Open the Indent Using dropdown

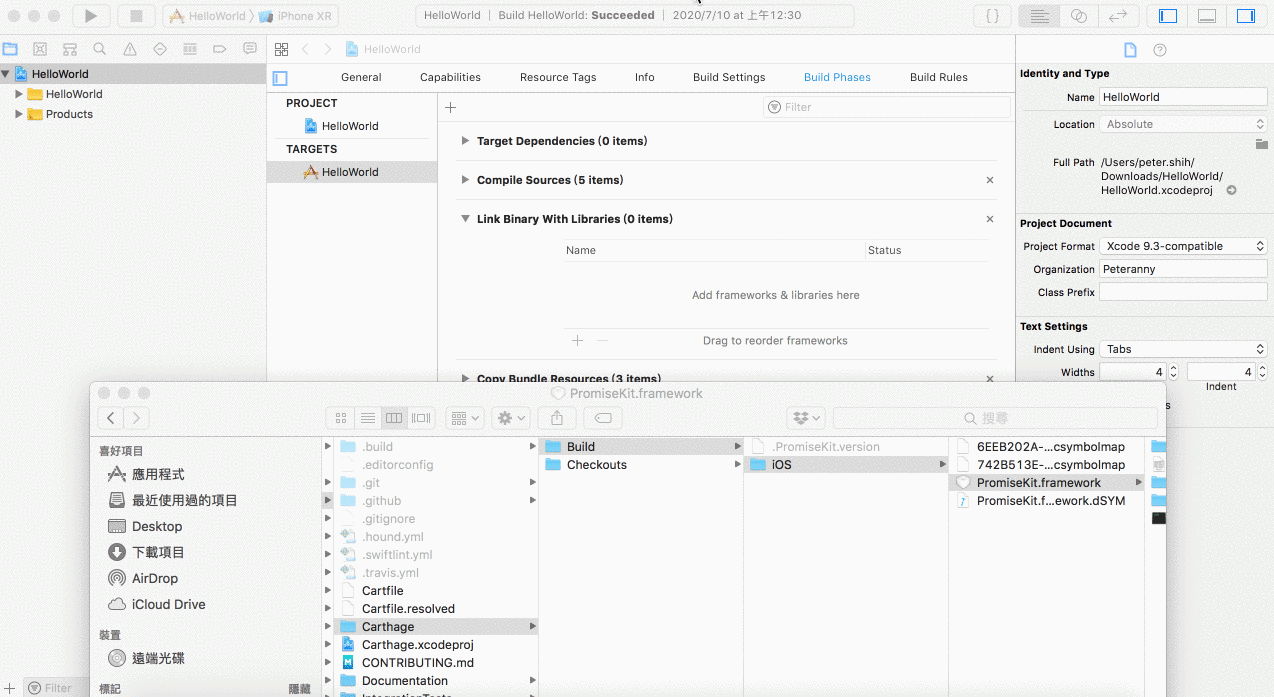(1183, 349)
